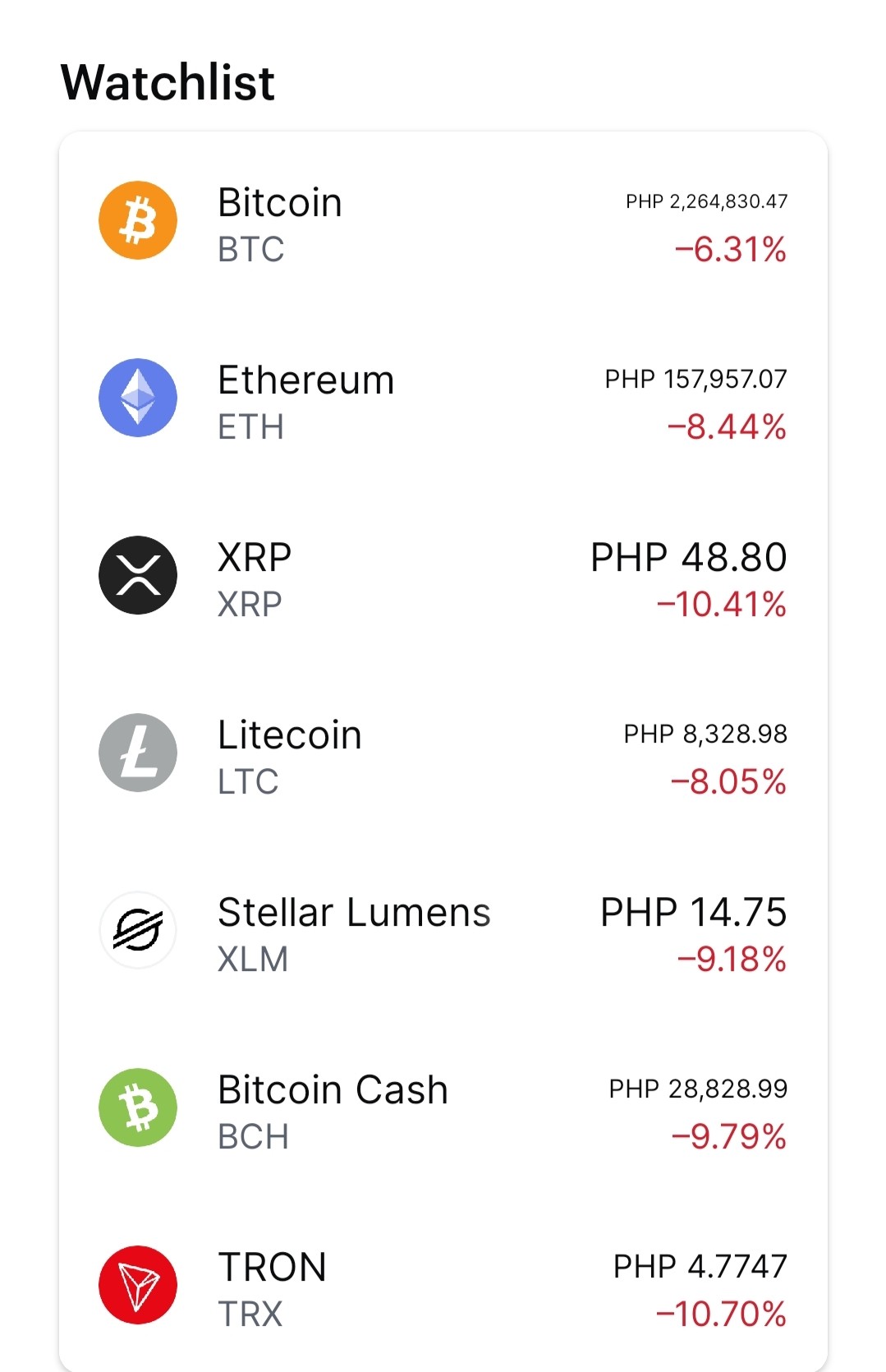The height and width of the screenshot is (1372, 886).
Task: Tap the black XRP logo icon
Action: (x=138, y=575)
